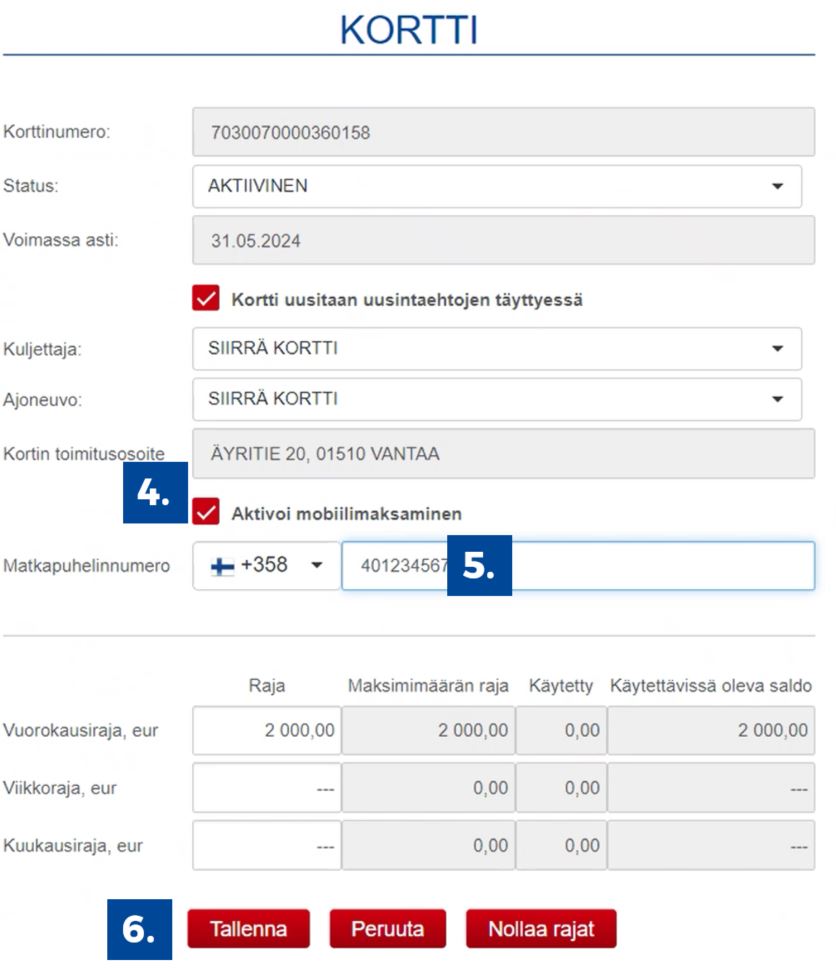Screen dimensions: 836x973
Task: Click the Raja column header
Action: 267,686
